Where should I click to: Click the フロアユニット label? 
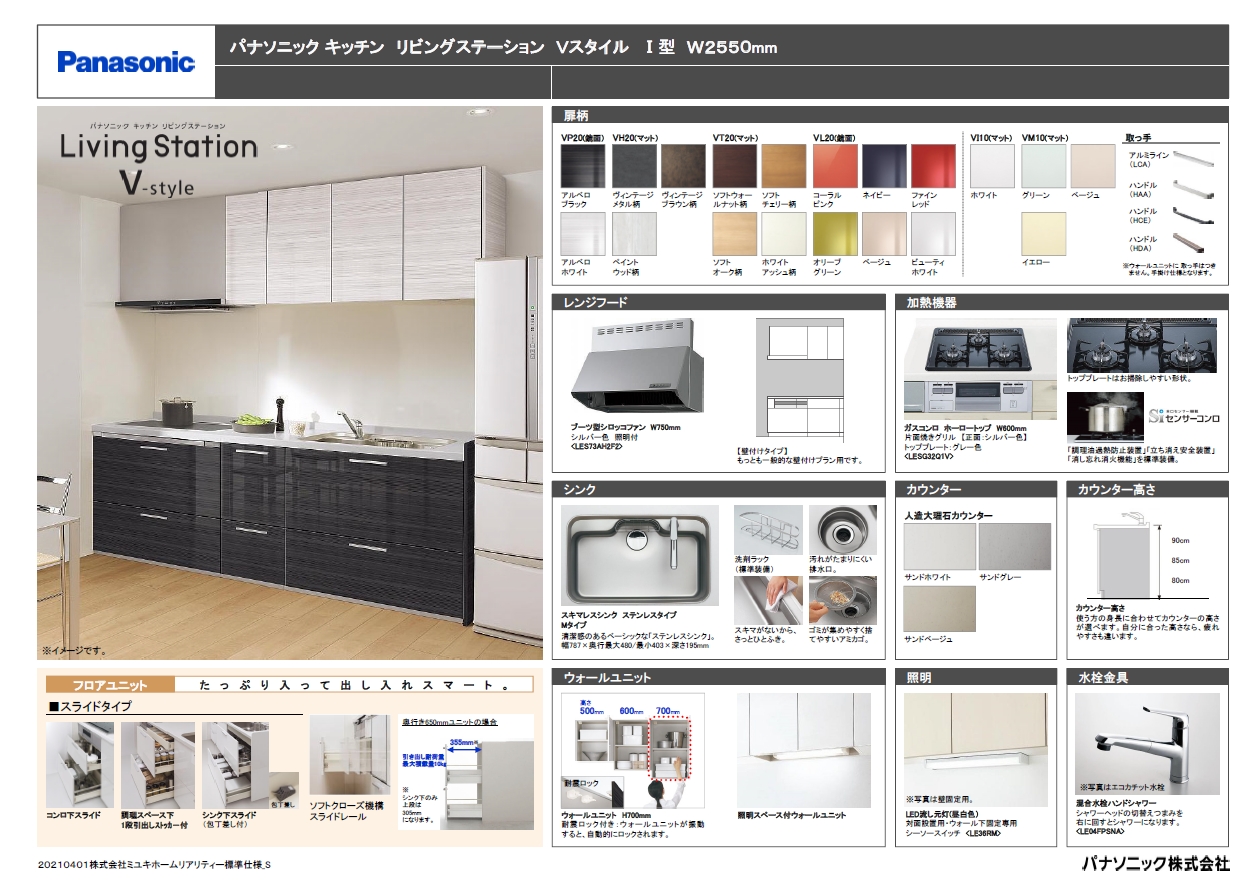point(110,685)
